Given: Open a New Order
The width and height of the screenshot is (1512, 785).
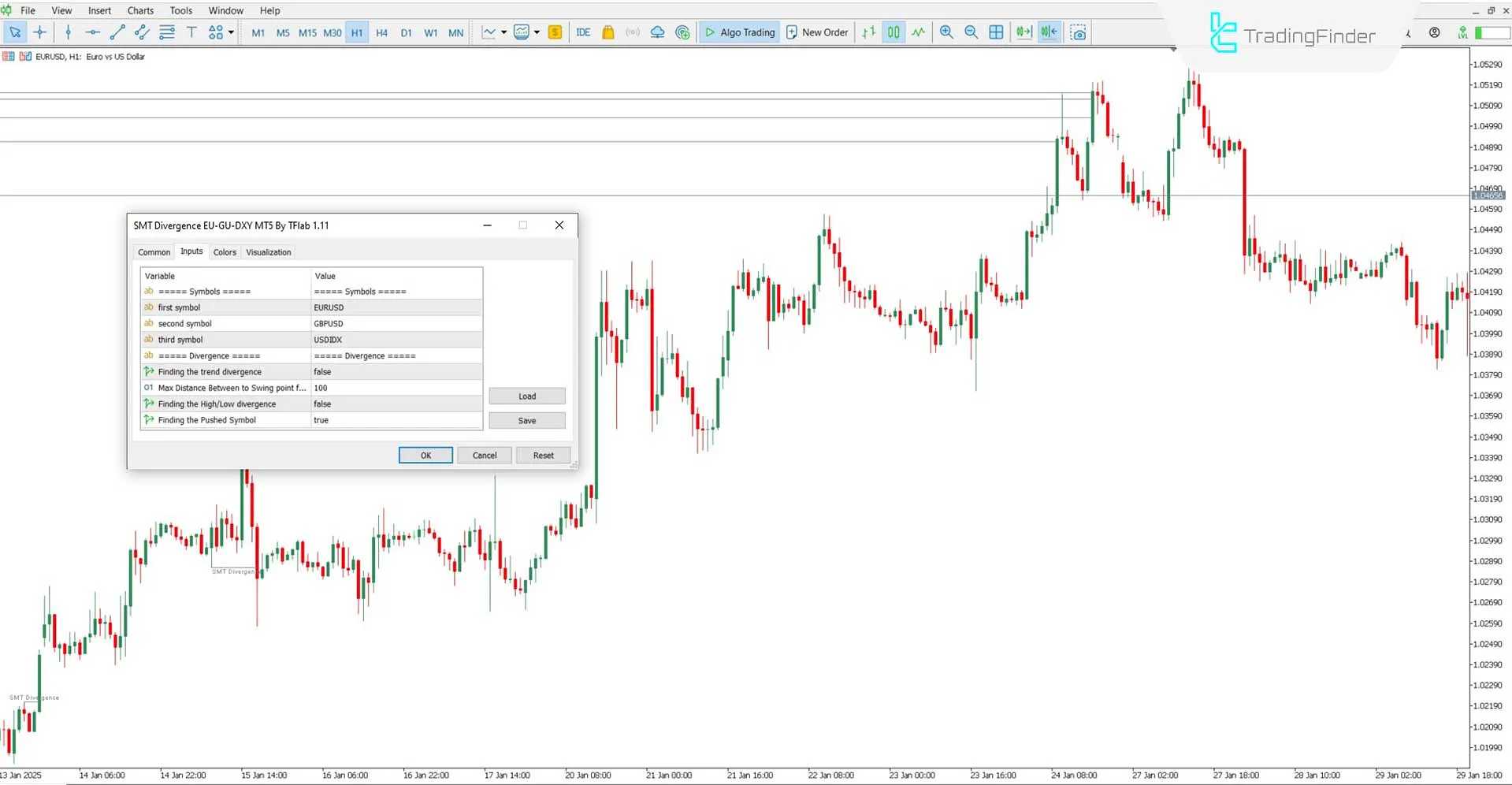Looking at the screenshot, I should click(x=816, y=32).
